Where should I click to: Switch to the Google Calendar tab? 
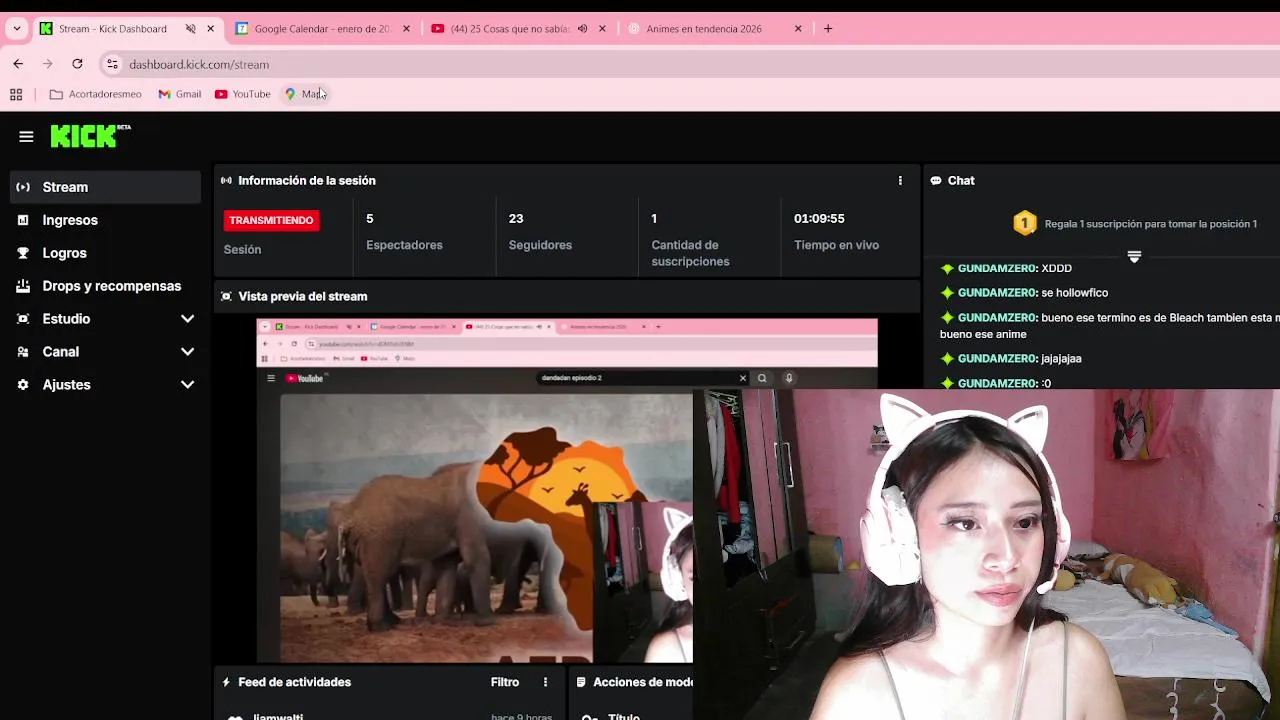(x=321, y=29)
